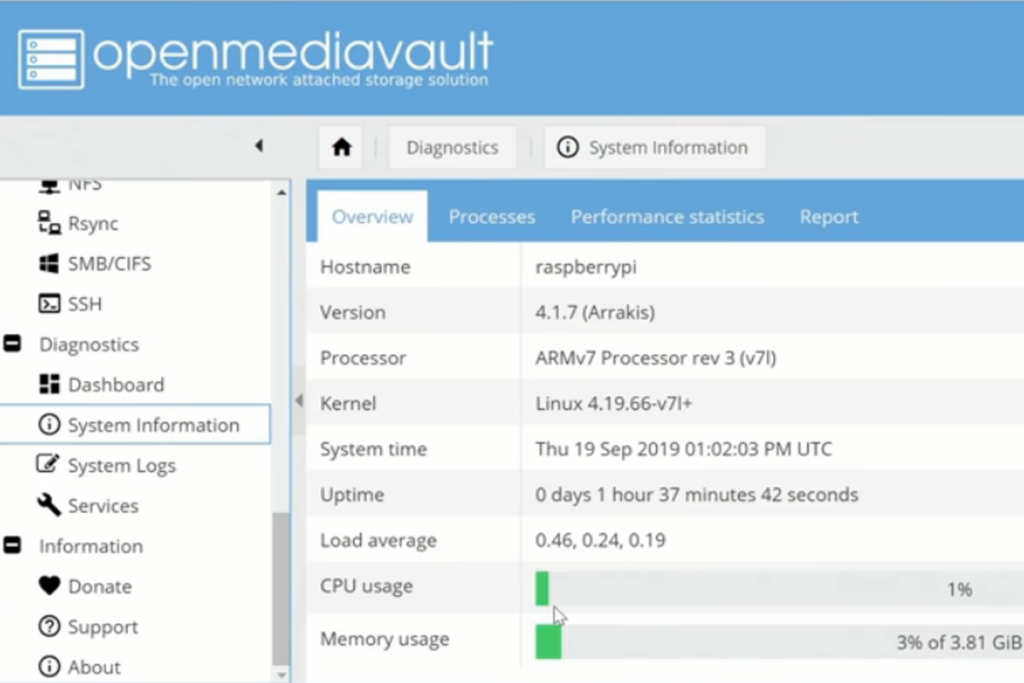Image resolution: width=1024 pixels, height=683 pixels.
Task: Open SSH in the sidebar
Action: tap(85, 304)
